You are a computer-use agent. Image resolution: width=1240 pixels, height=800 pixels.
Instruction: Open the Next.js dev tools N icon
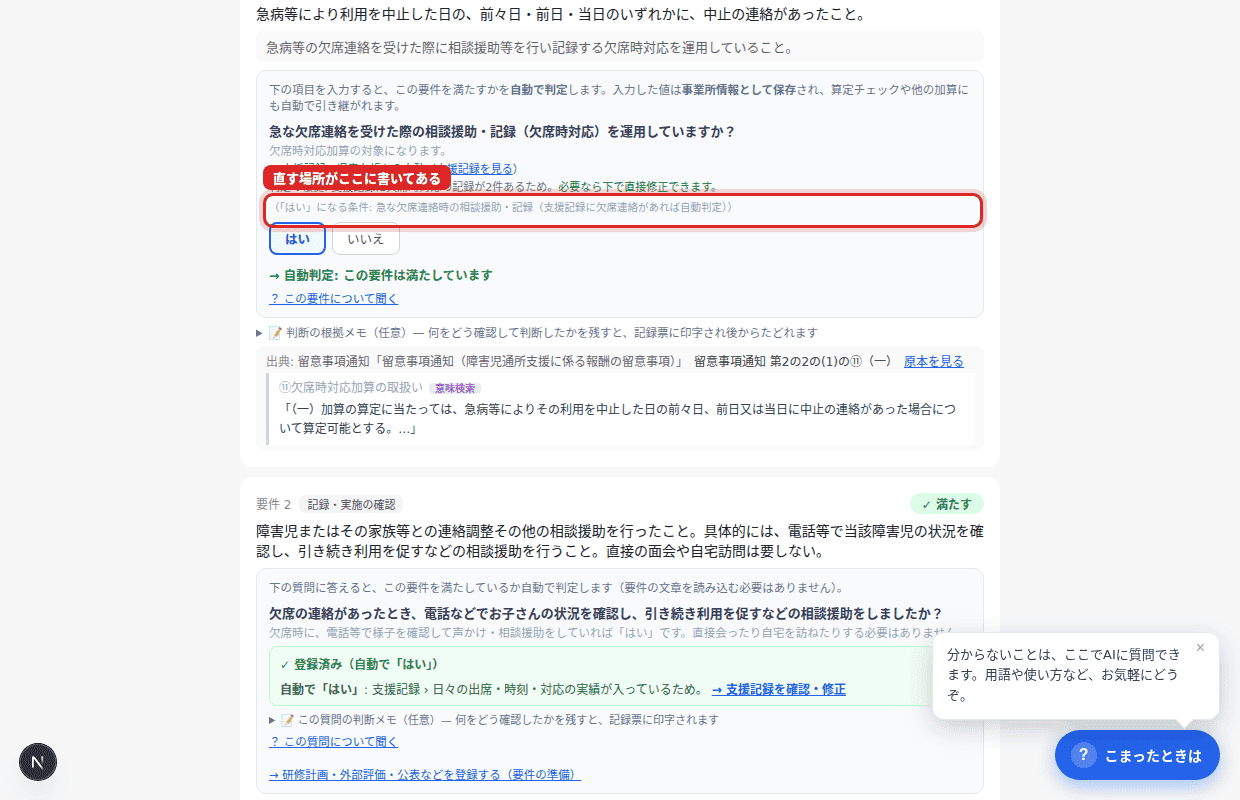[x=38, y=762]
